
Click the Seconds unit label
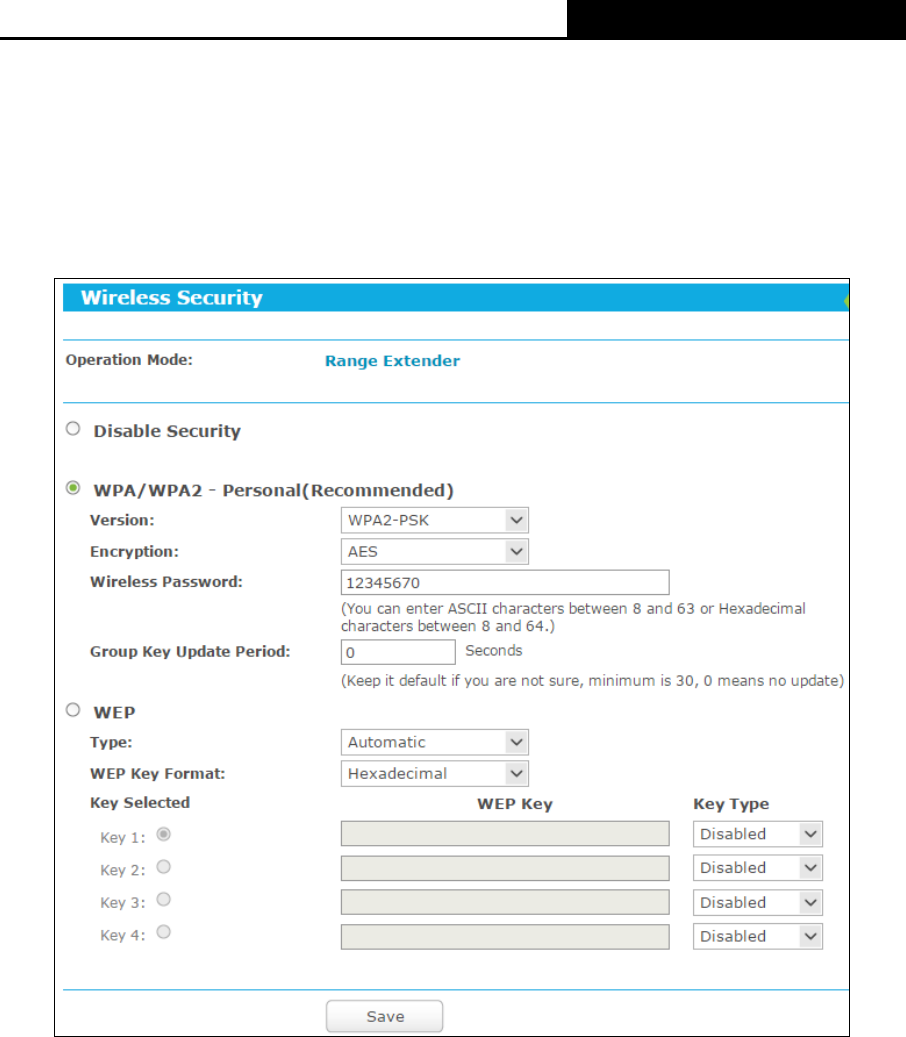click(x=494, y=651)
